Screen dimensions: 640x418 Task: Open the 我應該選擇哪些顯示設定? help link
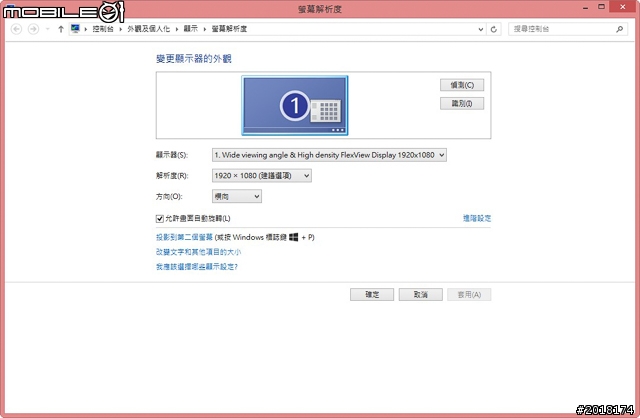click(x=197, y=267)
